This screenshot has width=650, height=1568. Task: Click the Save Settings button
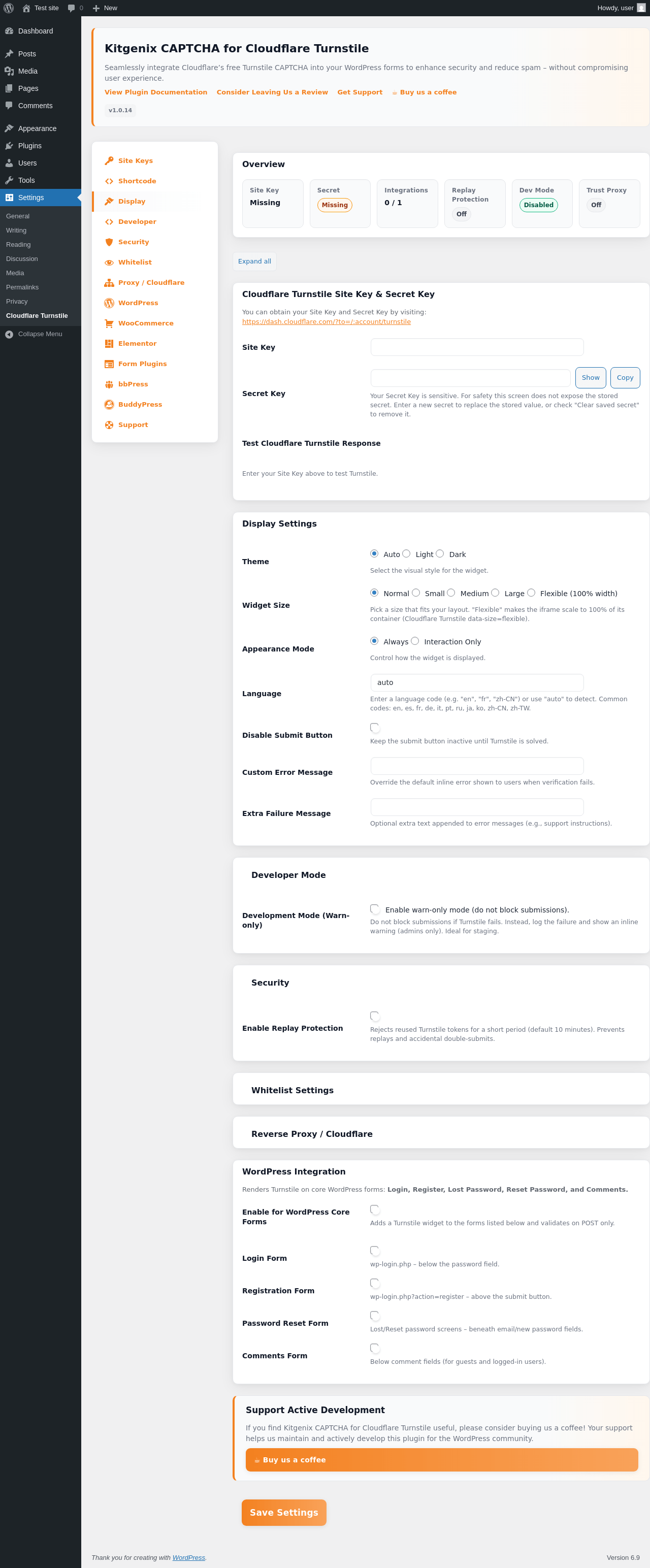[x=284, y=1513]
